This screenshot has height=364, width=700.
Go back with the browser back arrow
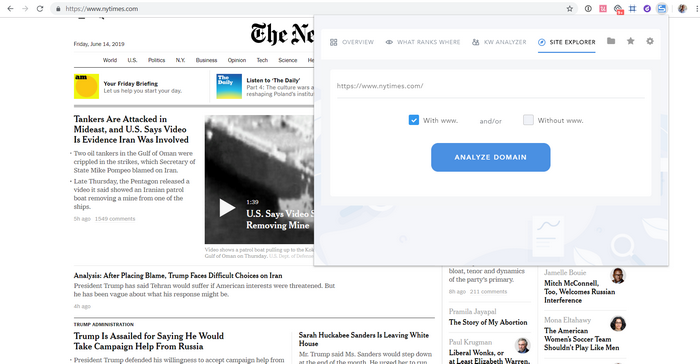click(x=10, y=8)
